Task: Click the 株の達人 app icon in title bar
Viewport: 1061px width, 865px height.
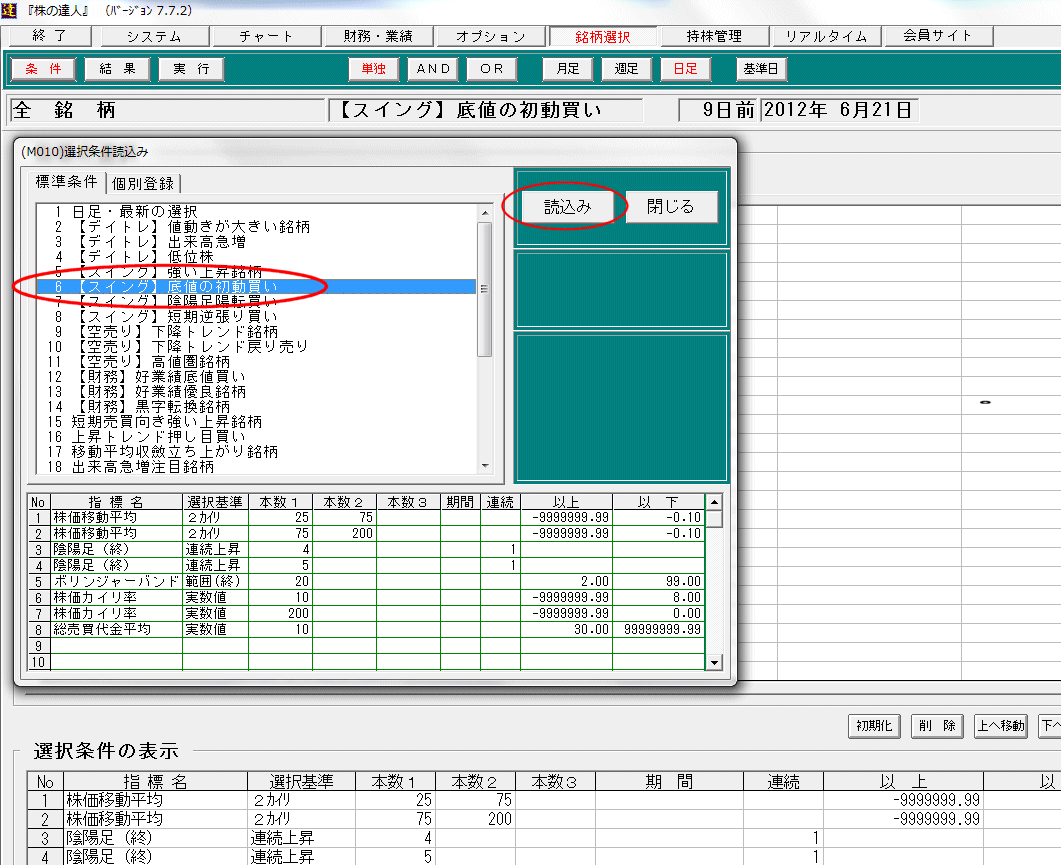Action: [9, 10]
